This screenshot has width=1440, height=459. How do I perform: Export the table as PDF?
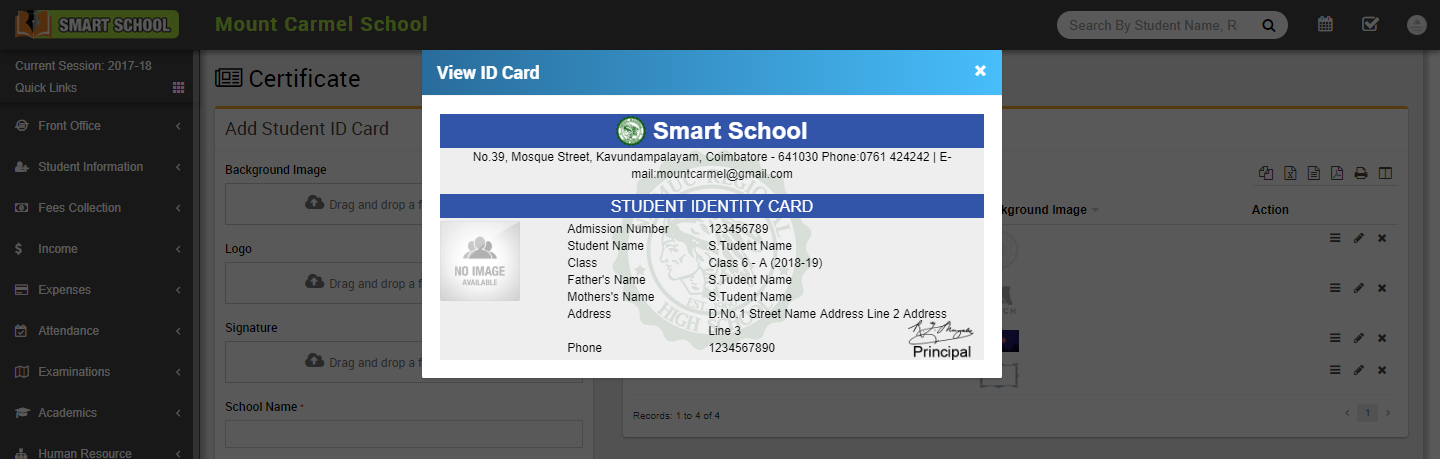point(1337,173)
